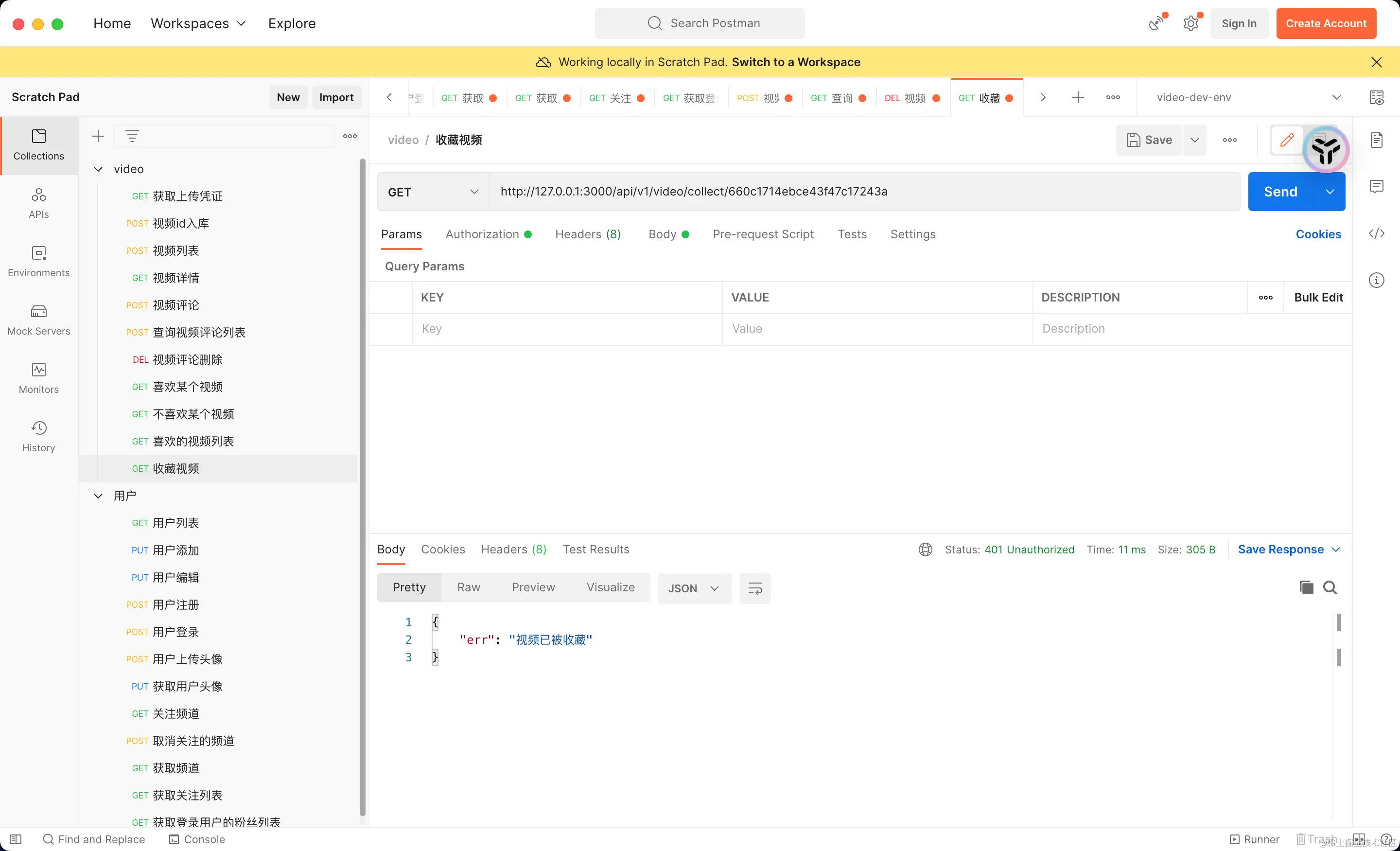The image size is (1400, 851).
Task: Open the code snippet panel icon
Action: [x=1376, y=233]
